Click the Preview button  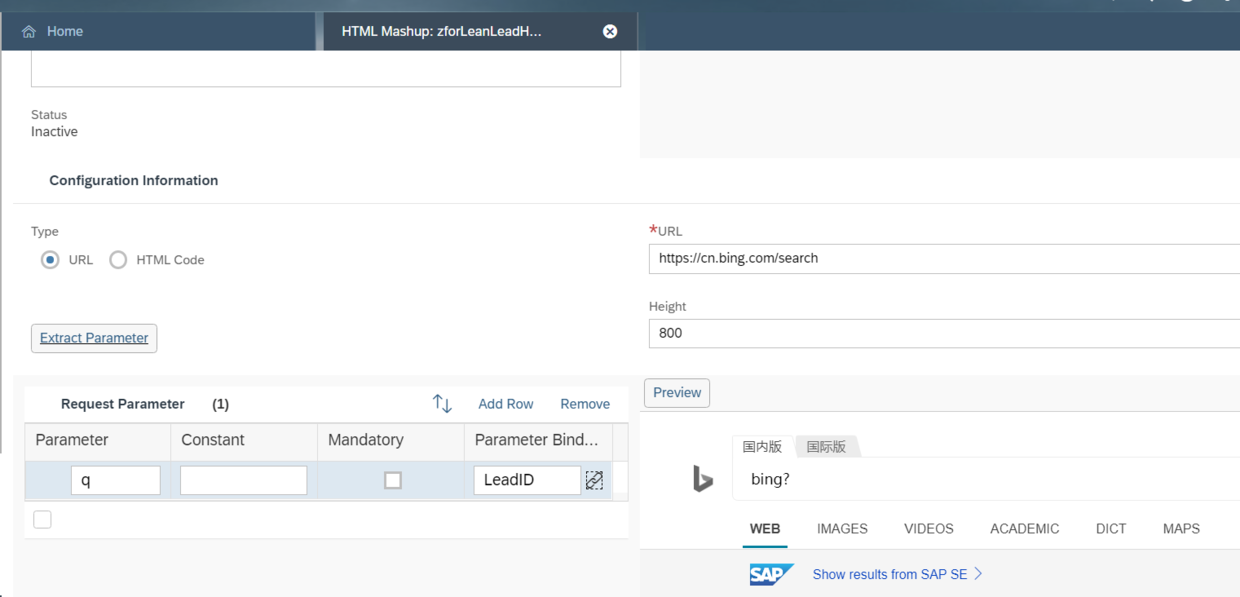677,393
